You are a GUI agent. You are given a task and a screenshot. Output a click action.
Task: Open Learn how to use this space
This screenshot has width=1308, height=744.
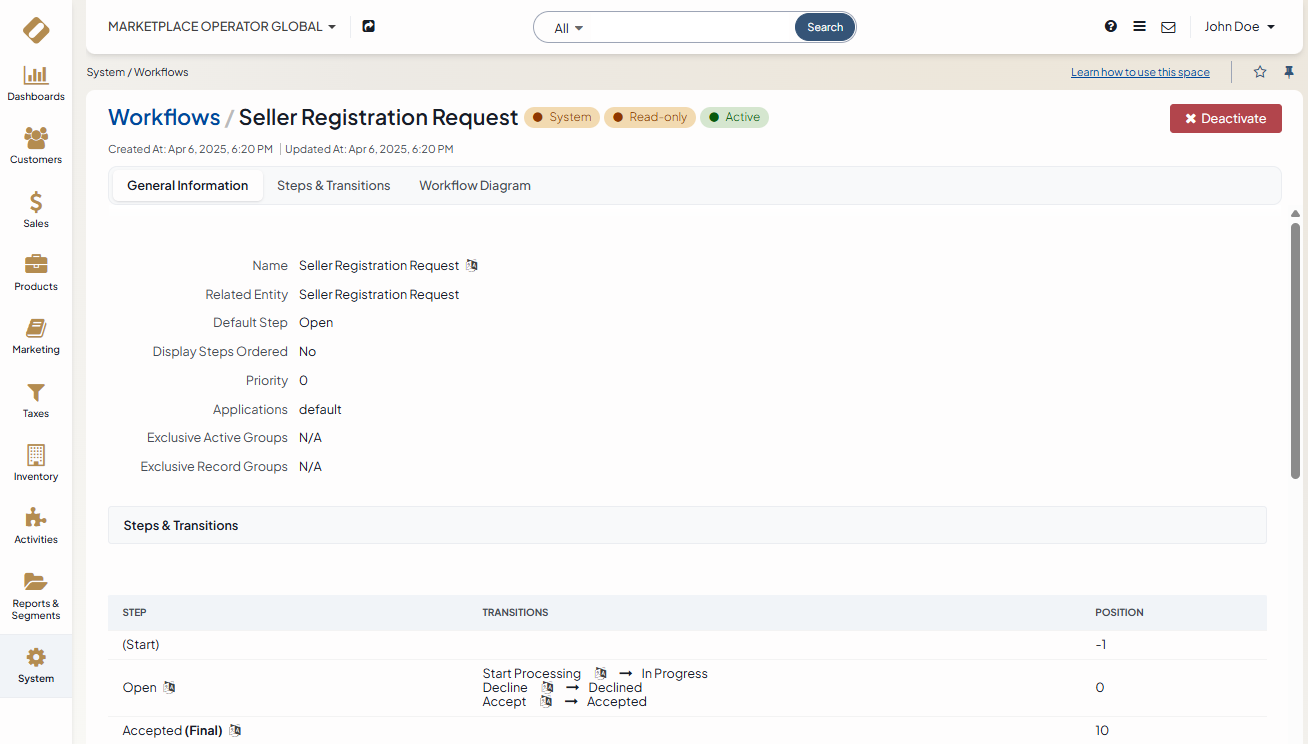tap(1140, 72)
